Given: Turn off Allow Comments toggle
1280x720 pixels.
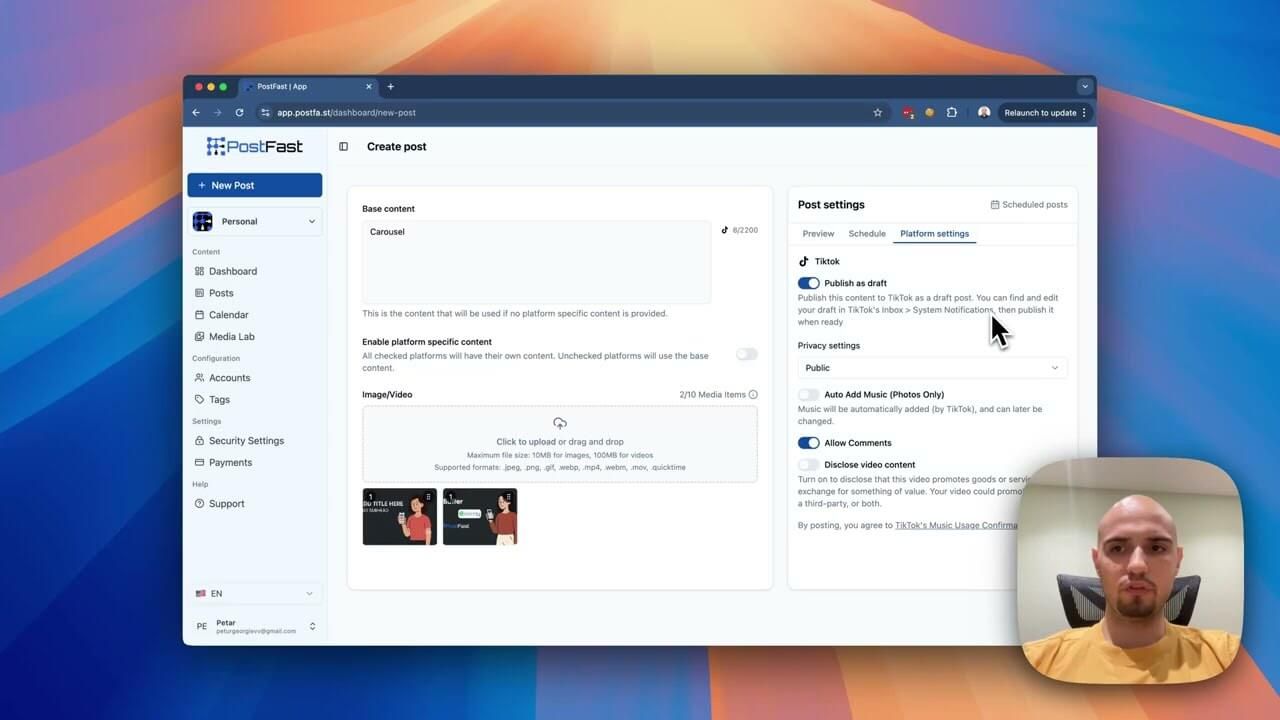Looking at the screenshot, I should coord(808,443).
